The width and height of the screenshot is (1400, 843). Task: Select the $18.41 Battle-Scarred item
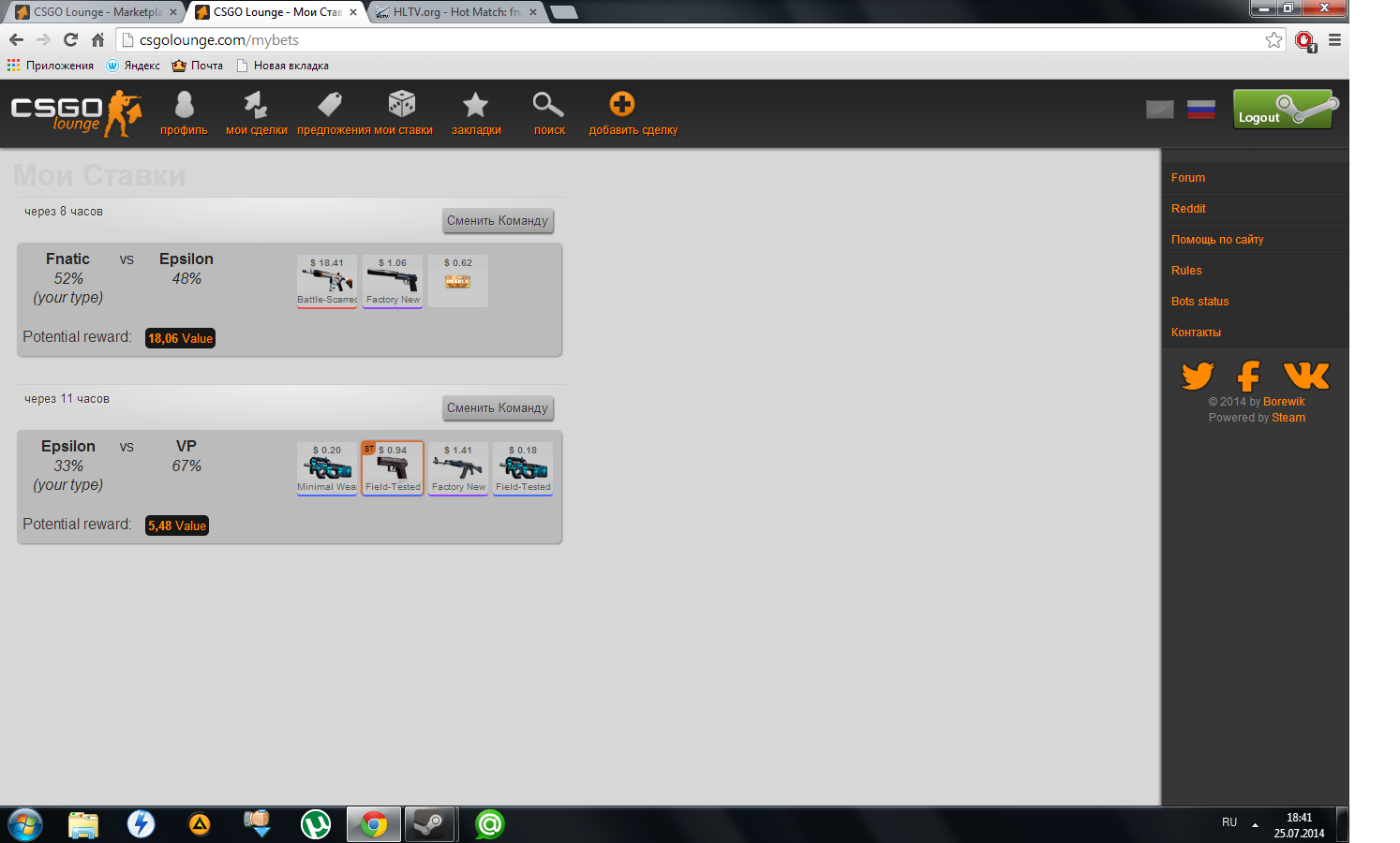click(327, 281)
